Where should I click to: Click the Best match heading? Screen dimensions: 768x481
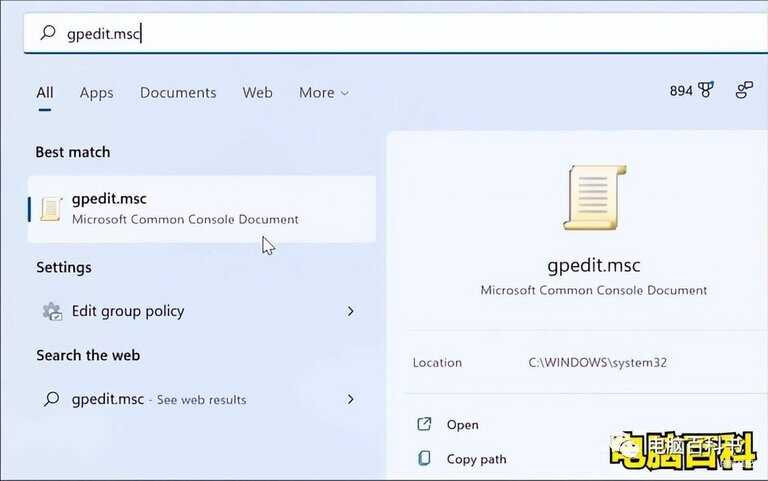[72, 152]
